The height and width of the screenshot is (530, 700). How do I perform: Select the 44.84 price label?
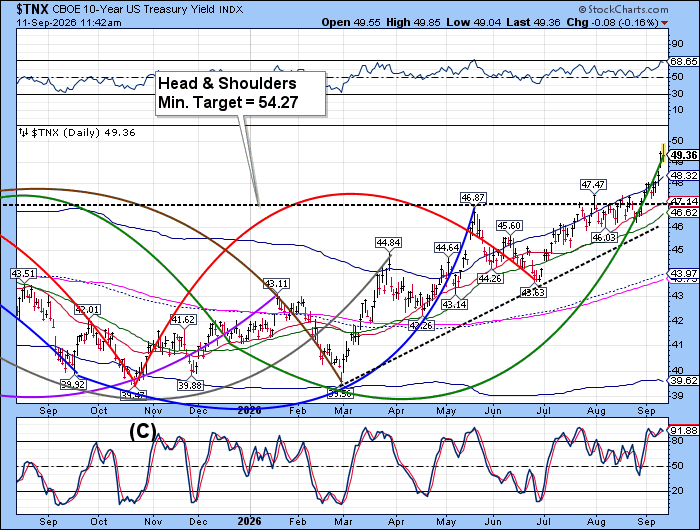[x=388, y=242]
